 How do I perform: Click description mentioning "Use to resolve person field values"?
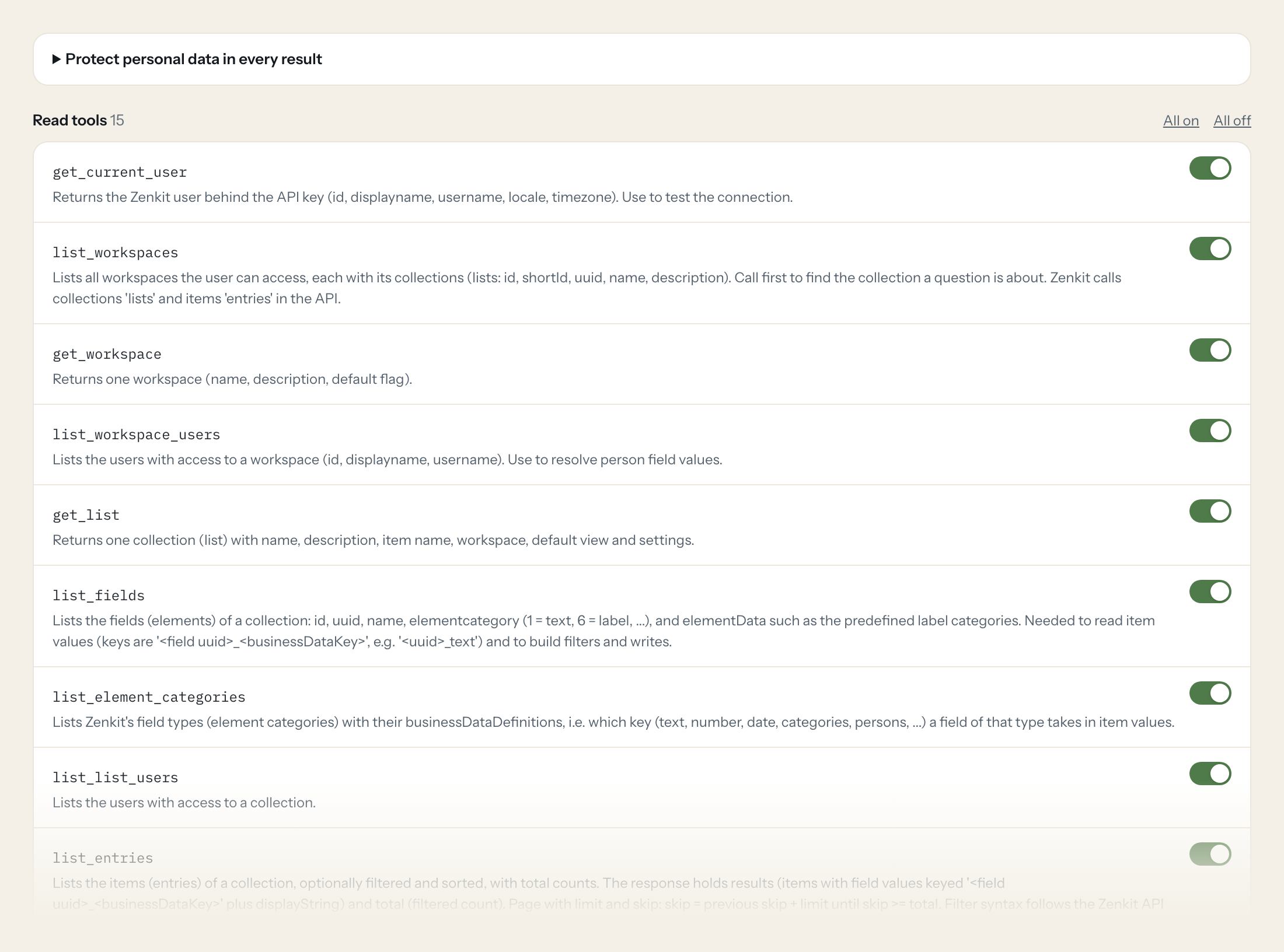click(388, 460)
